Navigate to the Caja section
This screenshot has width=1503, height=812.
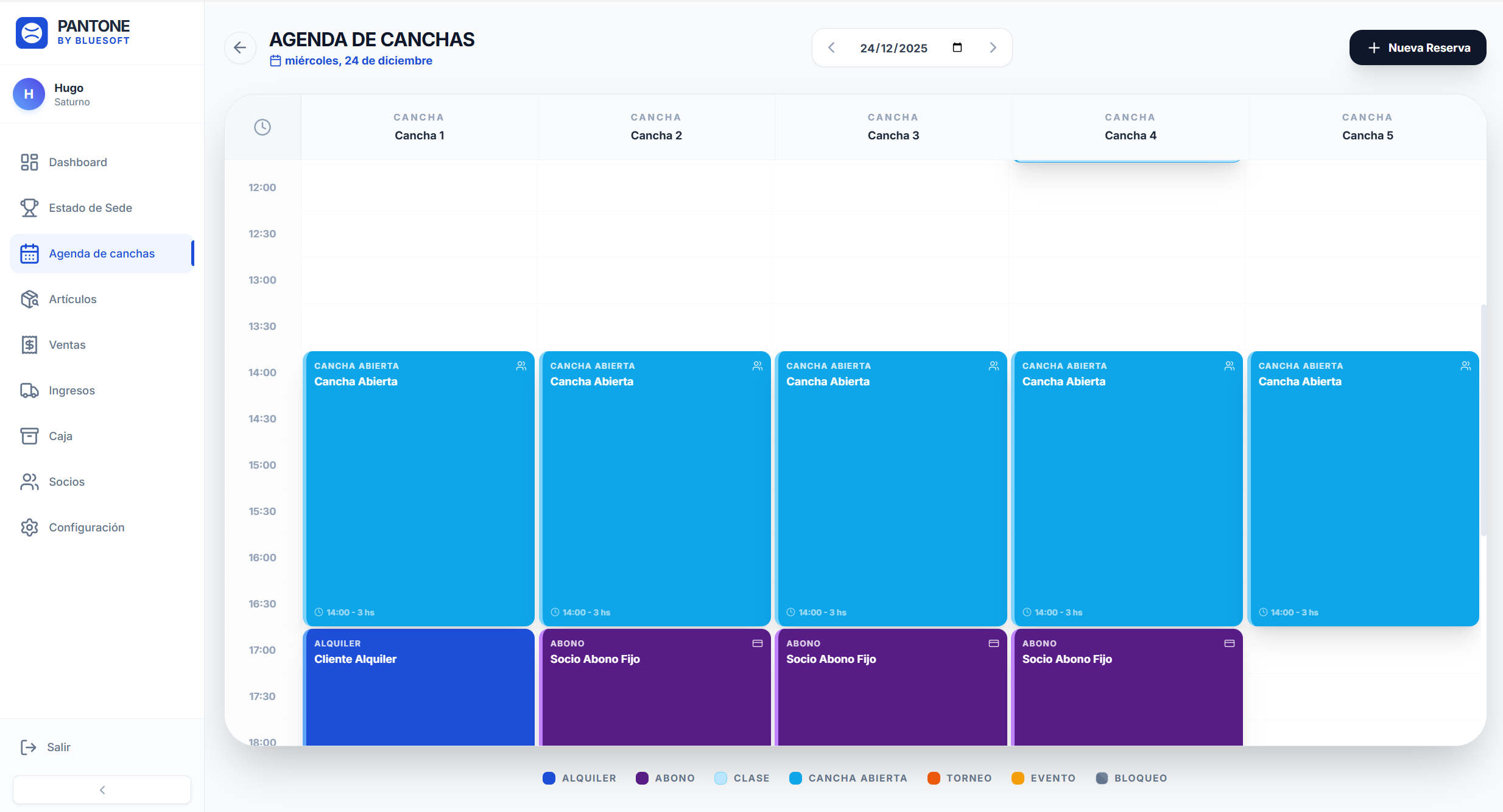[60, 436]
